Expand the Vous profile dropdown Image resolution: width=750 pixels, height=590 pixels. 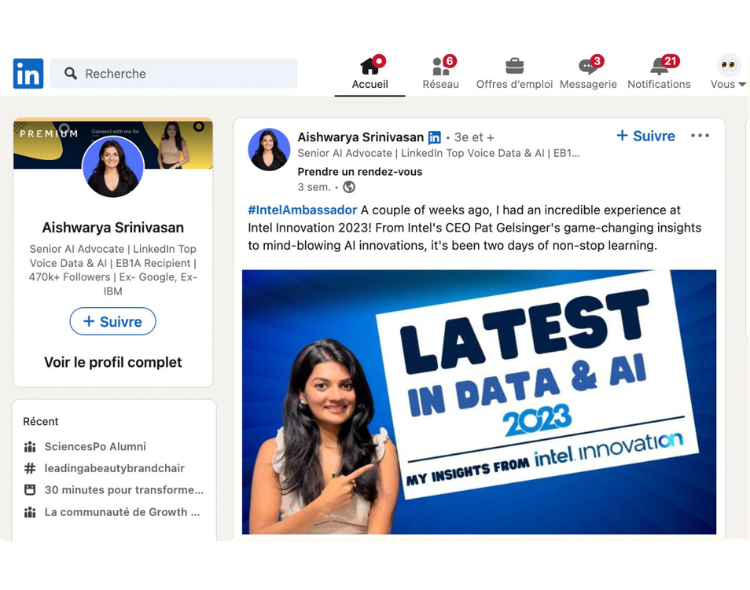tap(729, 73)
